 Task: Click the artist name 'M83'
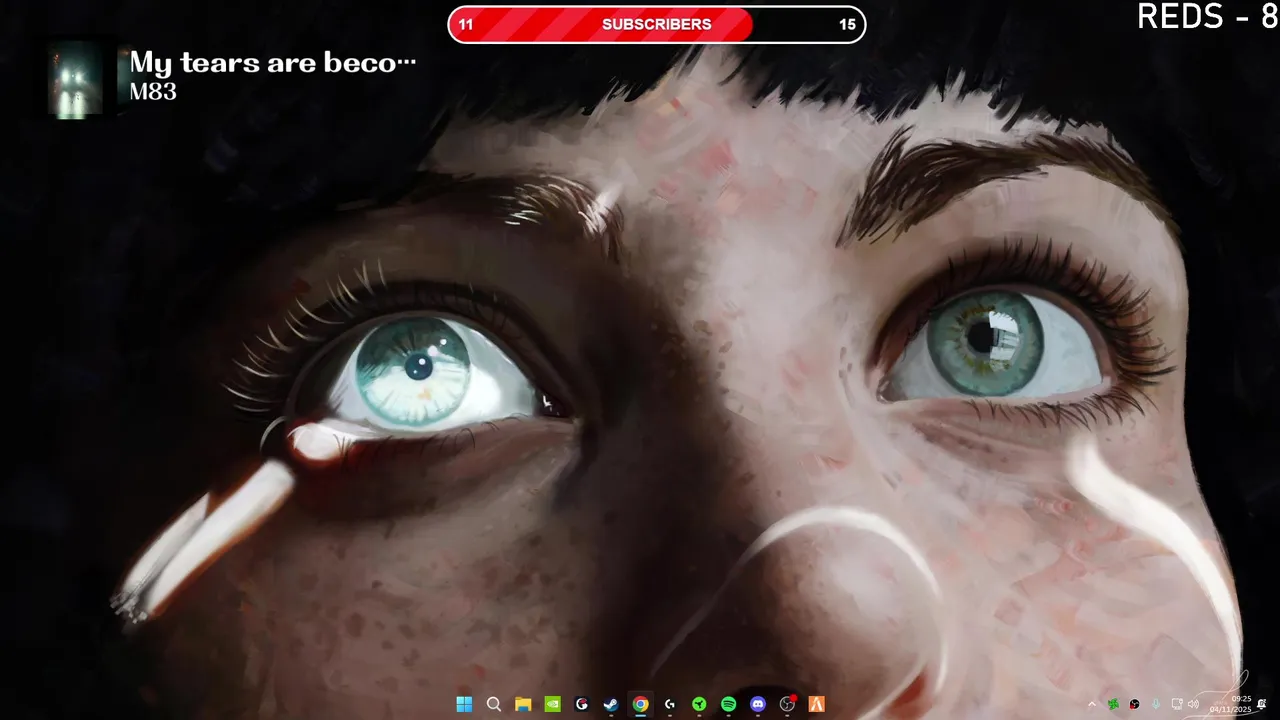153,92
